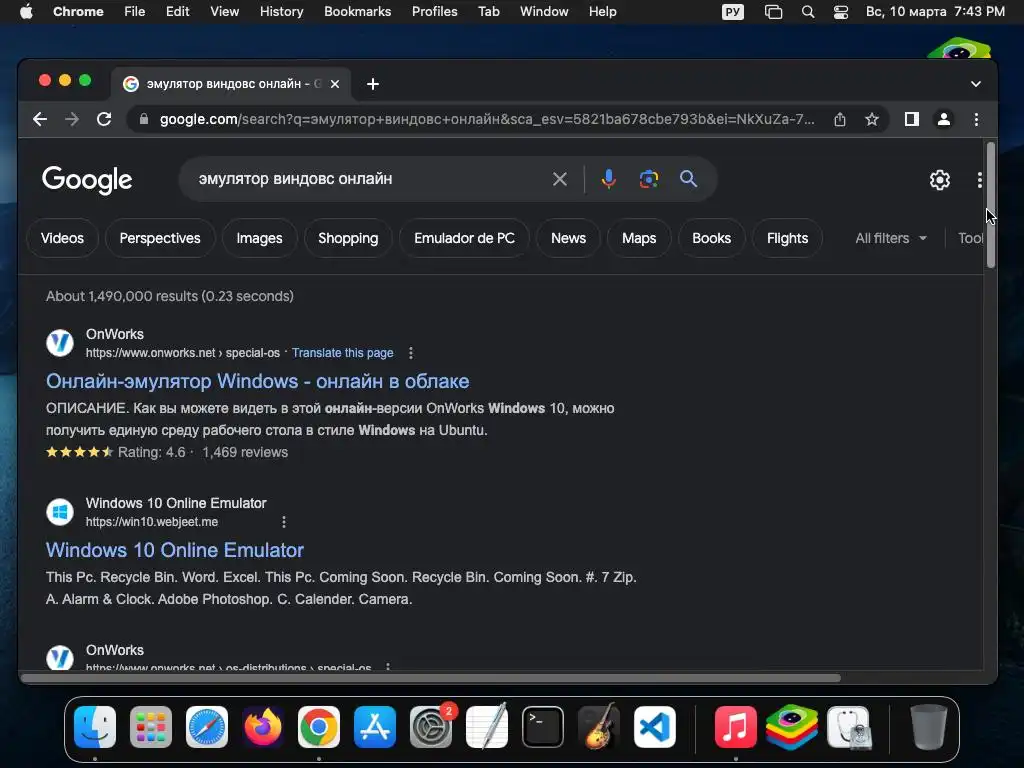Viewport: 1024px width, 768px height.
Task: Expand the All filters dropdown
Action: 891,238
